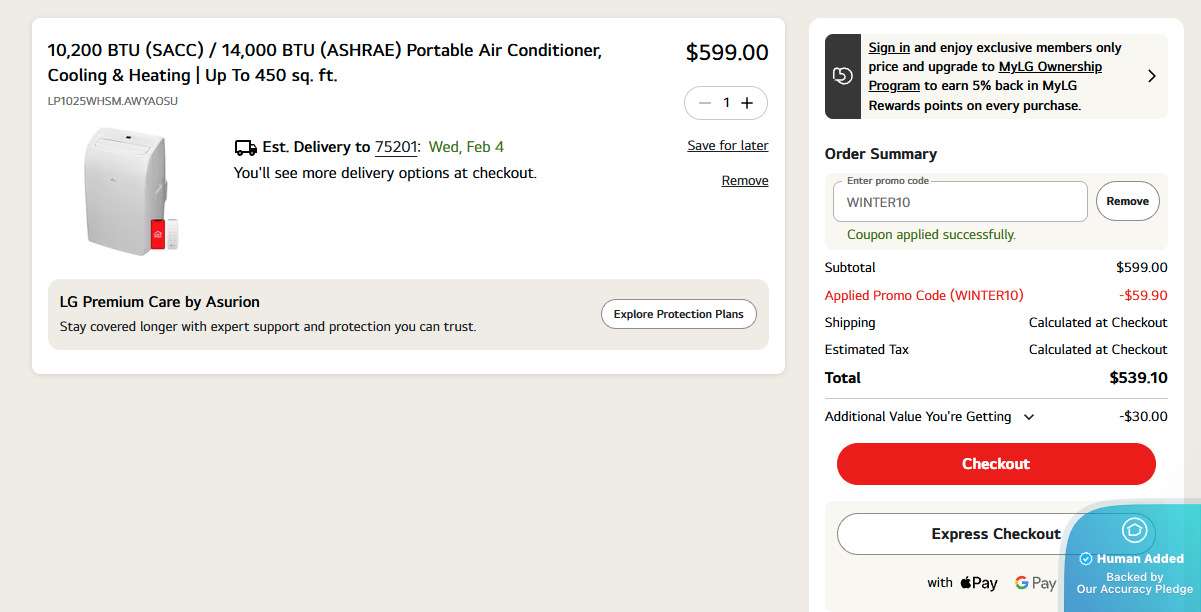The height and width of the screenshot is (612, 1201).
Task: Open the MyLG Ownership Program link
Action: [1050, 67]
